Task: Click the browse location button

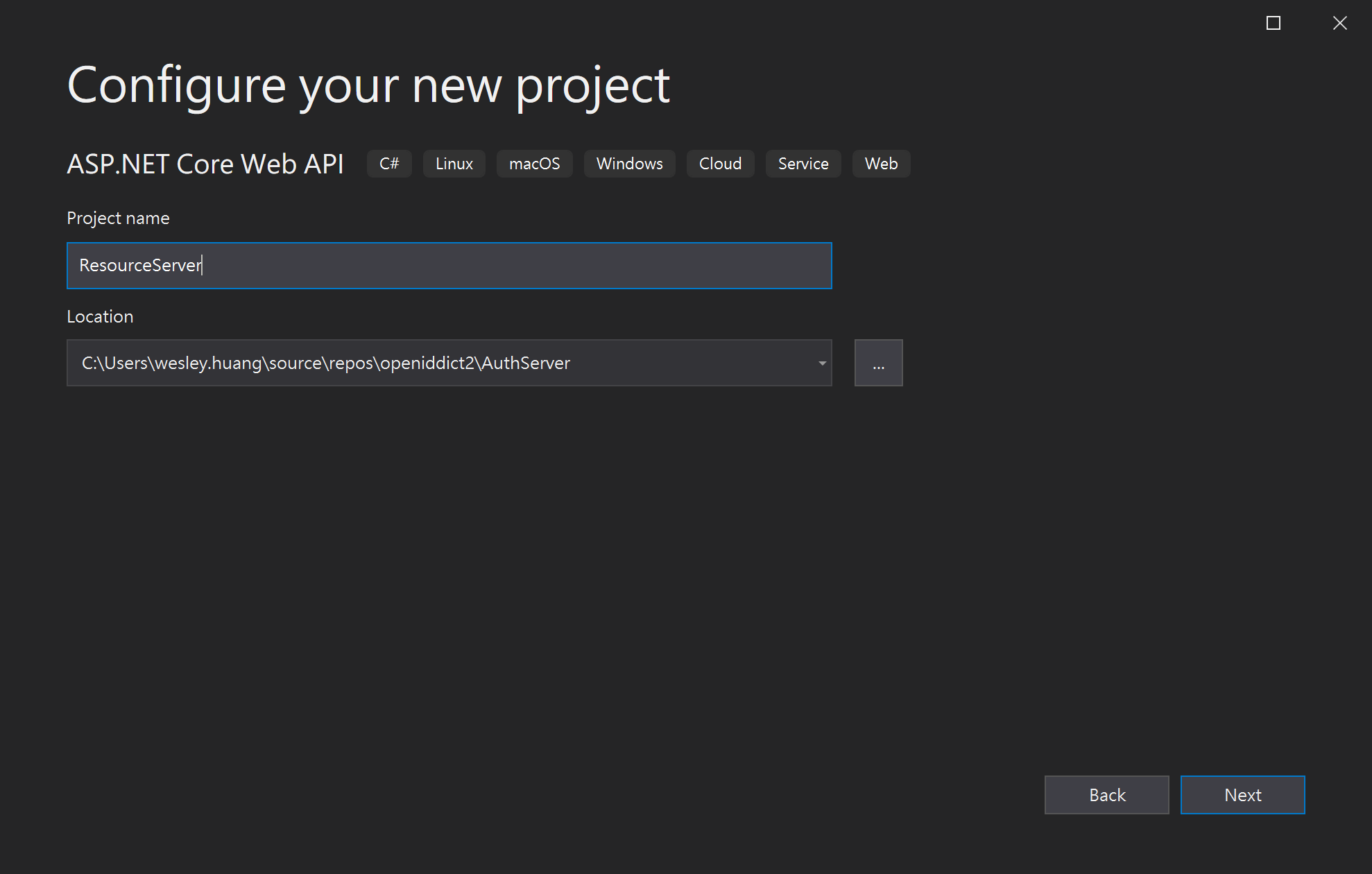Action: [878, 363]
